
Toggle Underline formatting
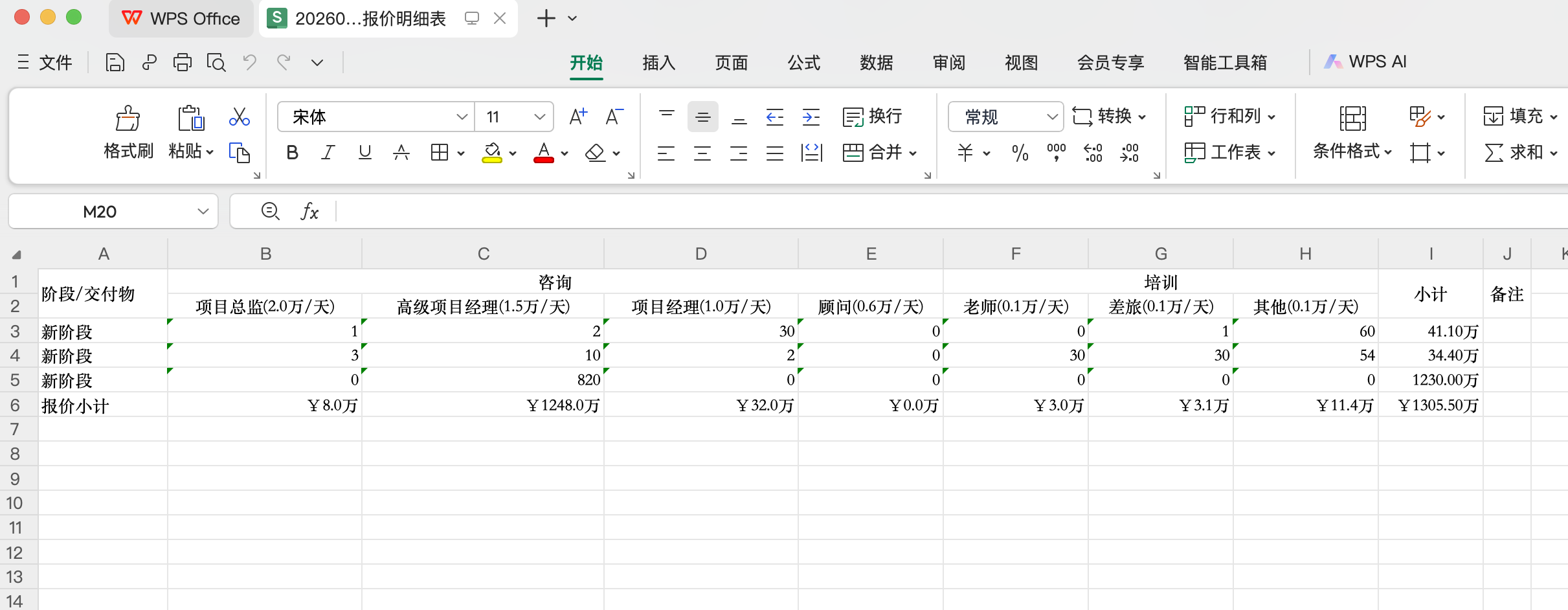(364, 153)
